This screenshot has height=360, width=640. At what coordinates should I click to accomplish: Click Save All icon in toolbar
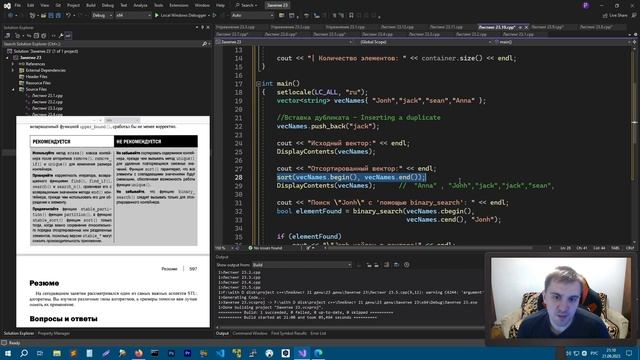pyautogui.click(x=58, y=15)
